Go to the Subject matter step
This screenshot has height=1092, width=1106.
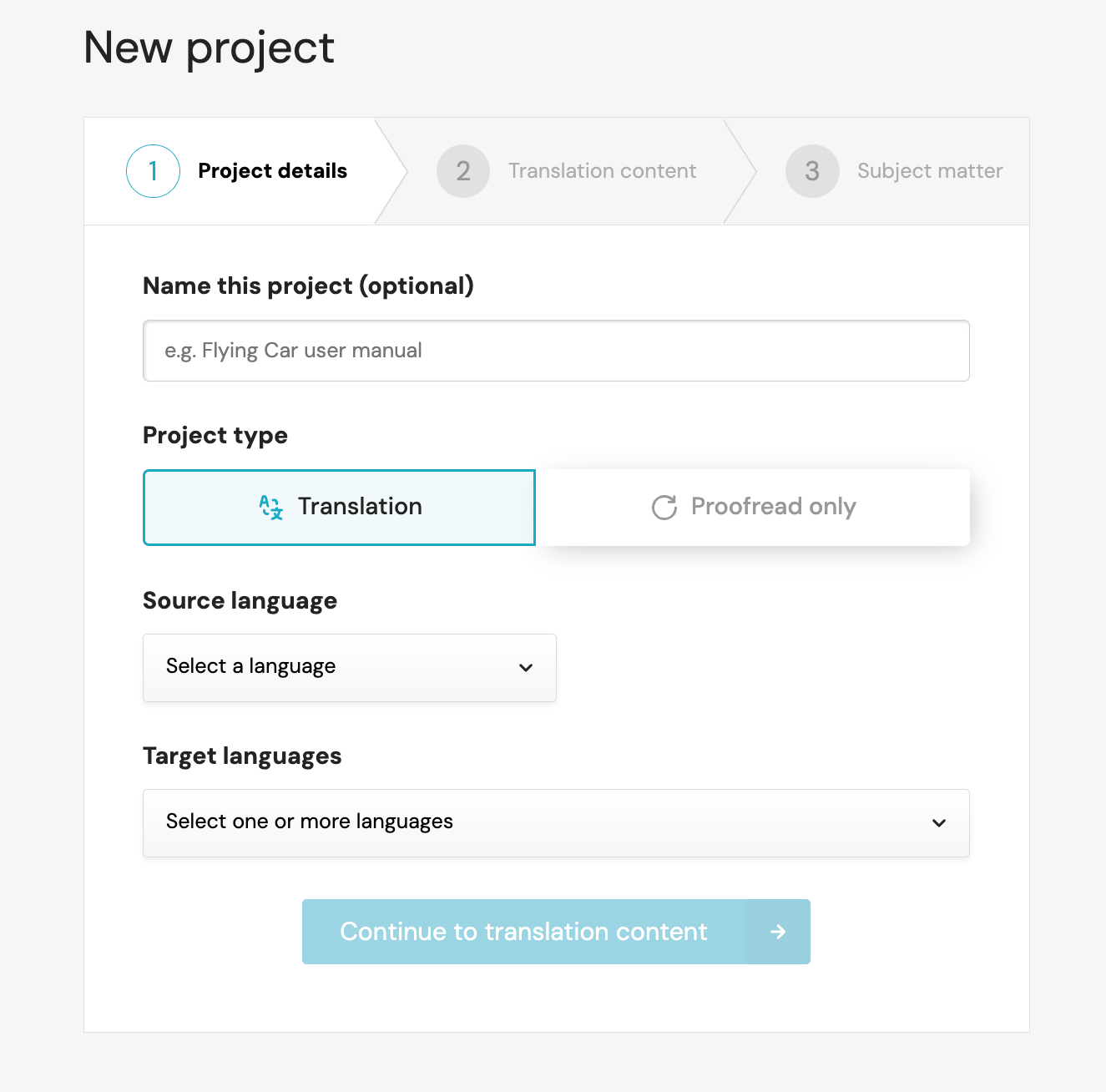[x=929, y=170]
